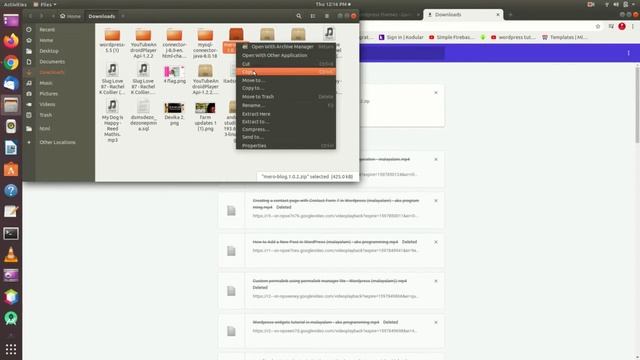
Task: Remove Creating a contact page download entry
Action: point(436,201)
